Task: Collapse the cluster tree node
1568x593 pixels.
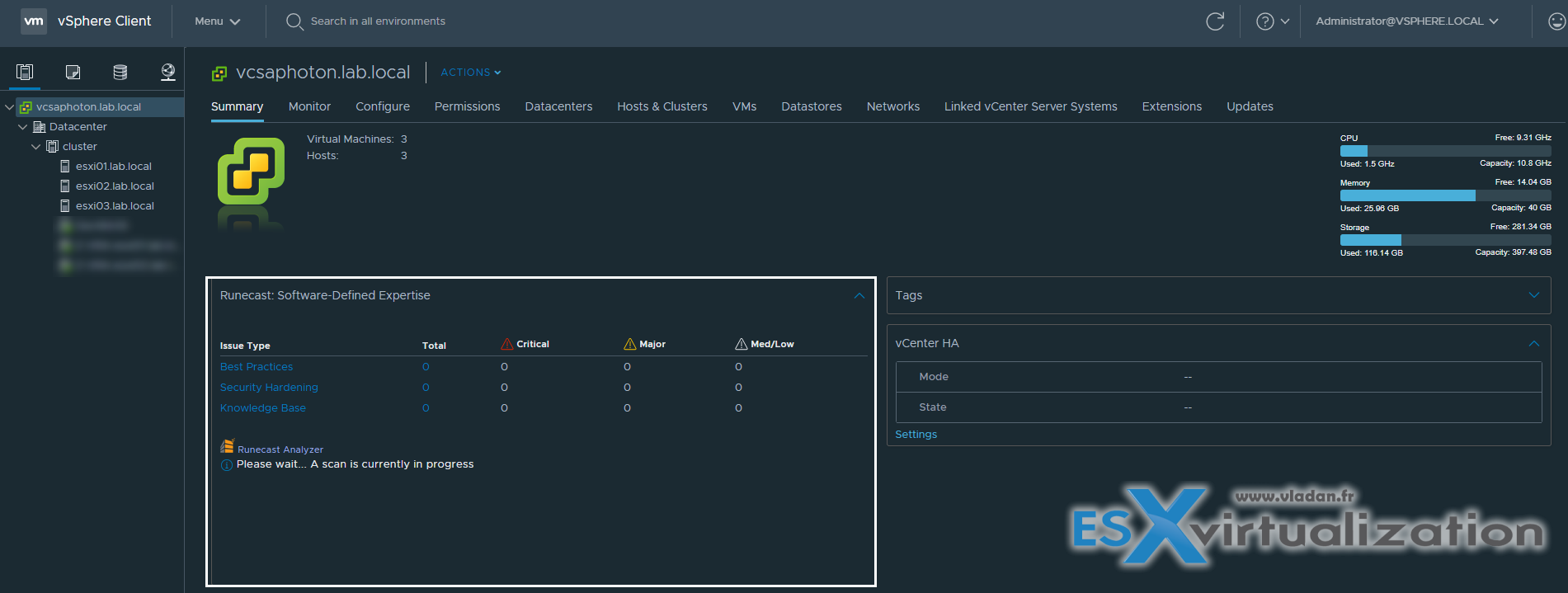Action: point(35,146)
